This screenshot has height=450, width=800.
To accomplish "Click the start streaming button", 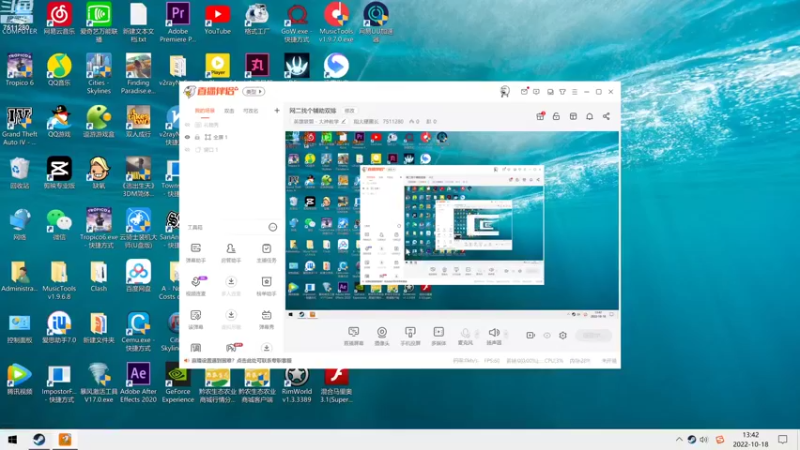I will 592,335.
